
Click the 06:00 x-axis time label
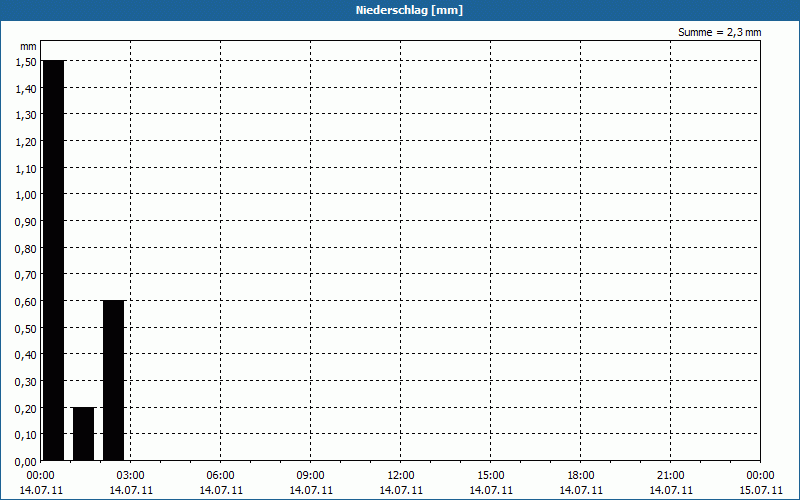[220, 476]
